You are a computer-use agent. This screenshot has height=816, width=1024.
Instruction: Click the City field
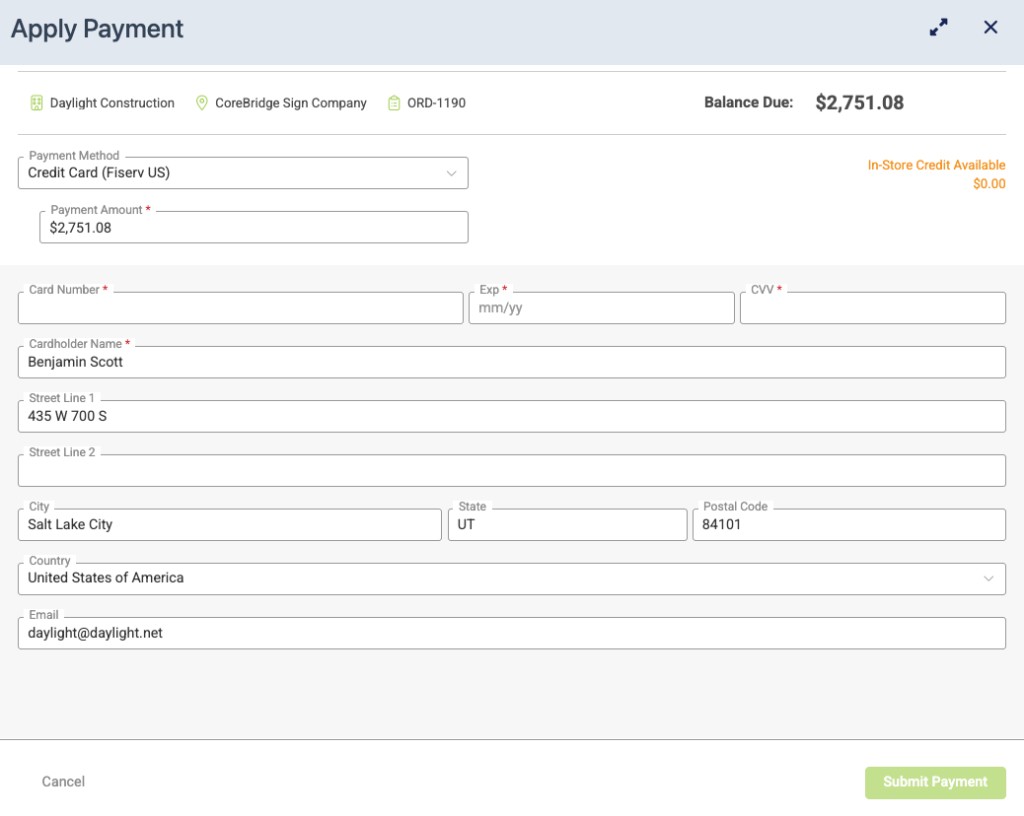tap(229, 524)
